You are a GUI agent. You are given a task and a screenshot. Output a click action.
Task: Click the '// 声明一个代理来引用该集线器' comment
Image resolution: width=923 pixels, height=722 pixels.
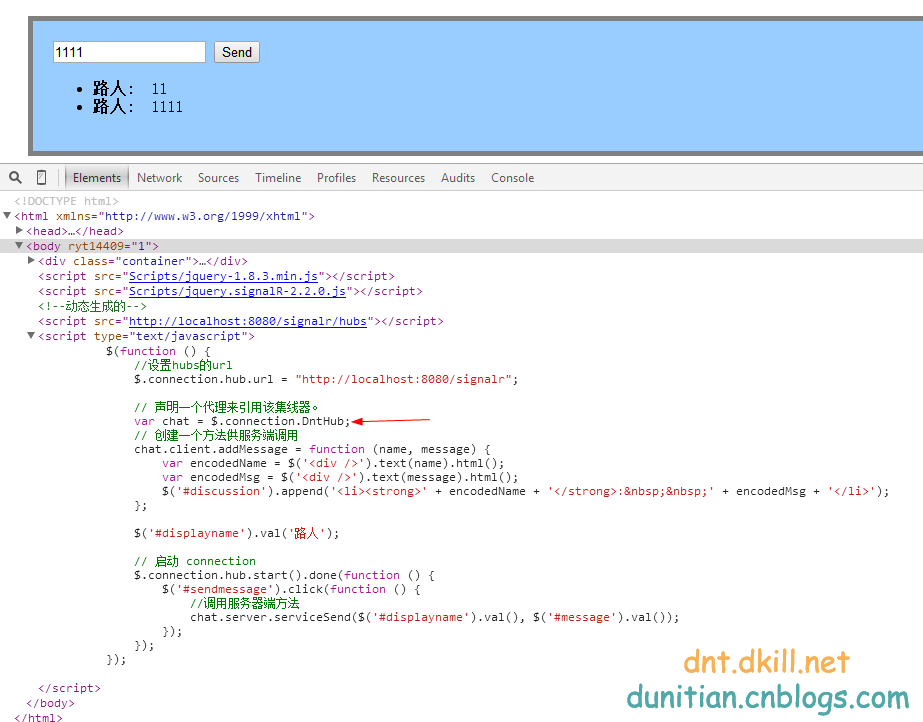point(226,407)
